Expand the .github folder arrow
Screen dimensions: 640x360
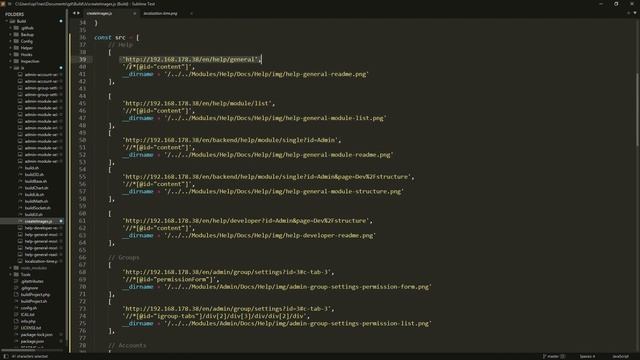(x=11, y=28)
